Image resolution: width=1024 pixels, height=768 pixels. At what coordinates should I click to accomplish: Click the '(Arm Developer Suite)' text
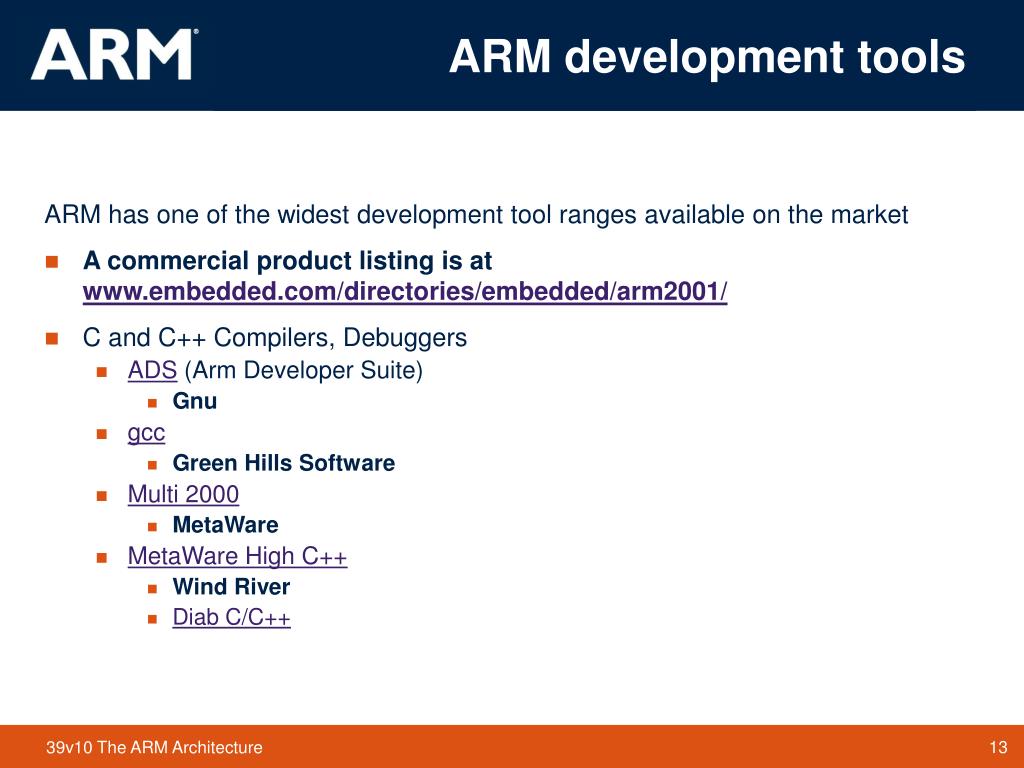(x=304, y=371)
